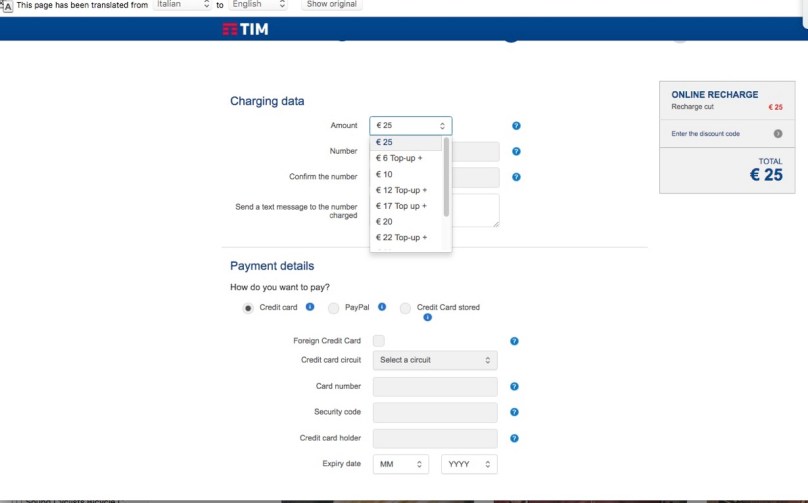The height and width of the screenshot is (503, 808).
Task: Select Credit card payment radio button
Action: pyautogui.click(x=248, y=308)
